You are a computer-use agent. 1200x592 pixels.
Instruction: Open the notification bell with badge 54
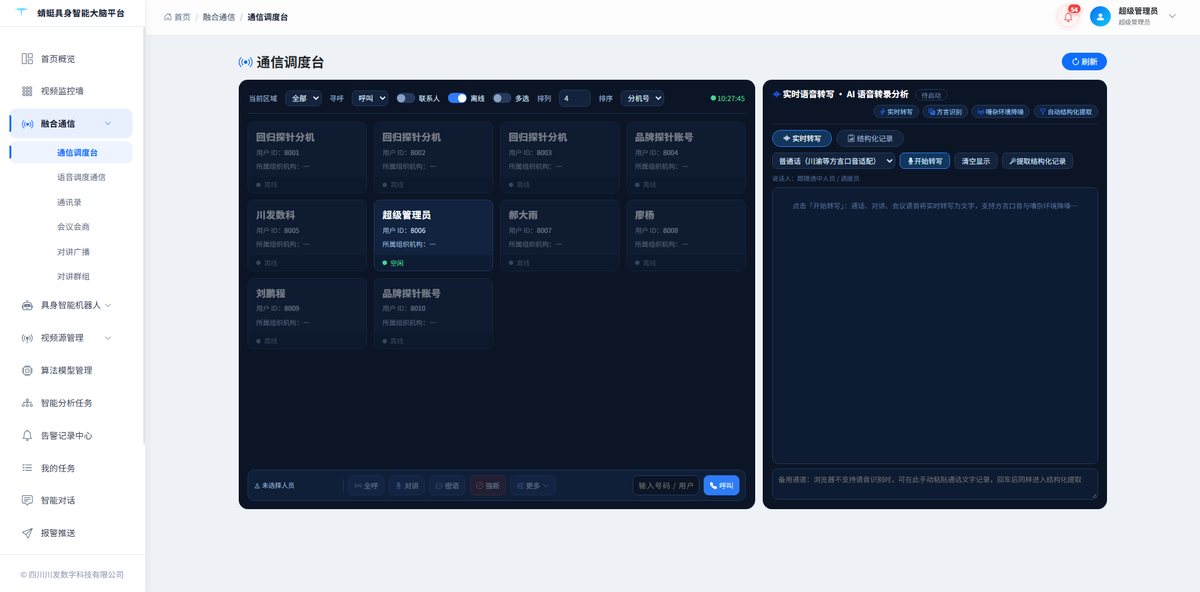1068,16
